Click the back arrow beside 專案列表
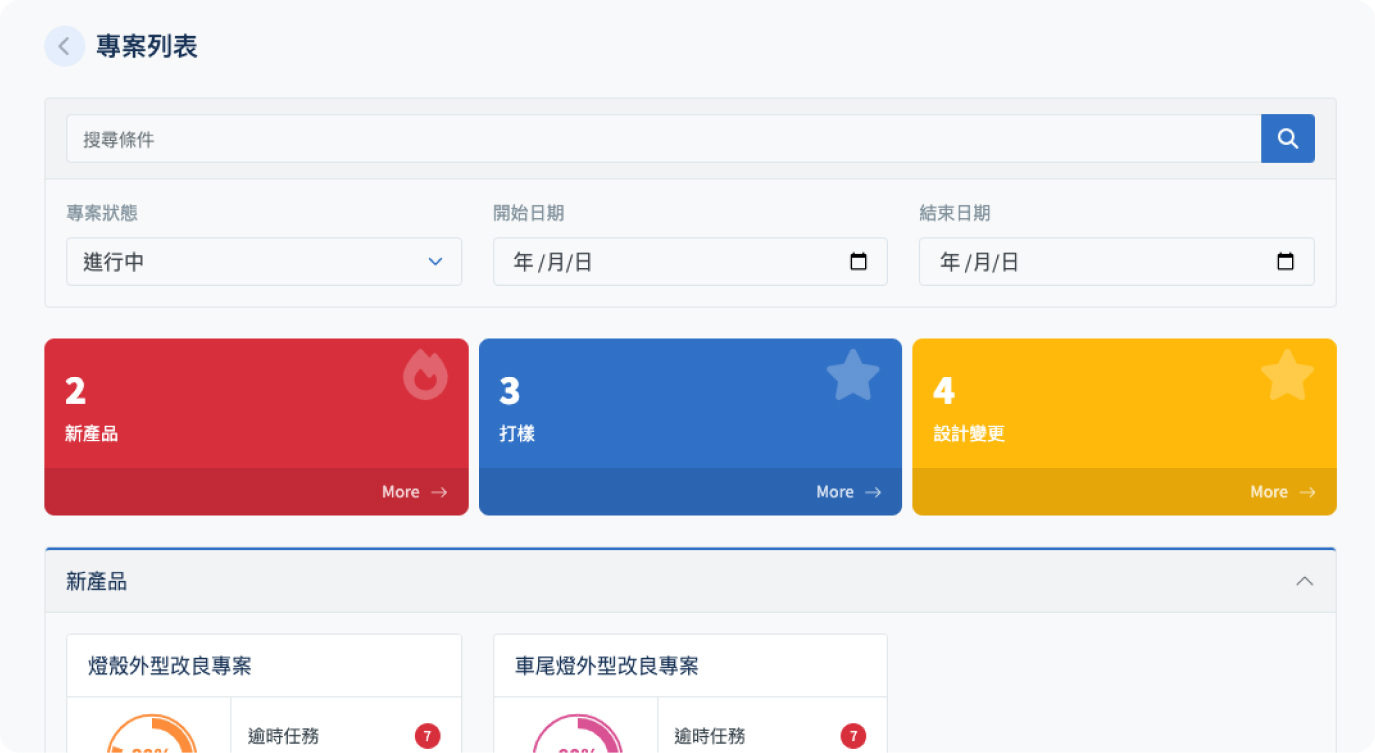This screenshot has height=753, width=1375. point(64,46)
